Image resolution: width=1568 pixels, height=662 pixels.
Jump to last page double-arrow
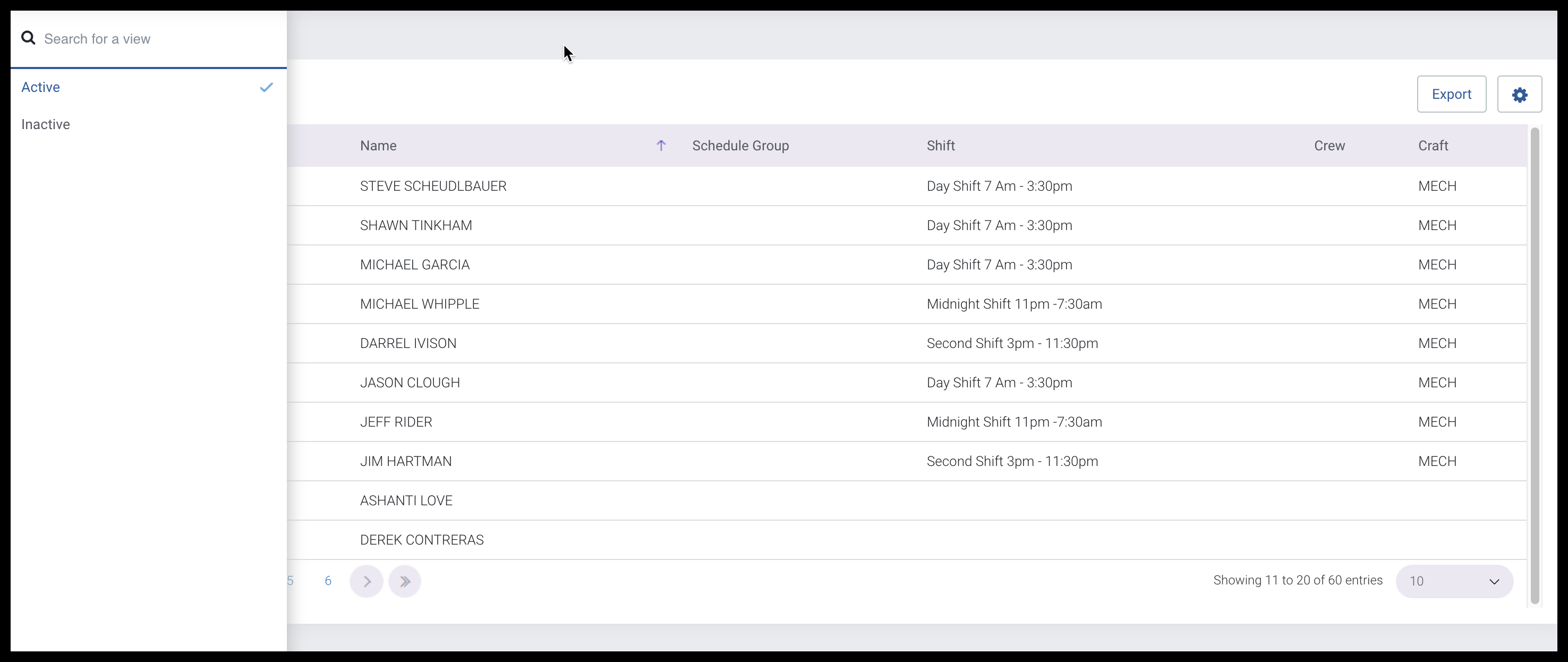pos(405,581)
